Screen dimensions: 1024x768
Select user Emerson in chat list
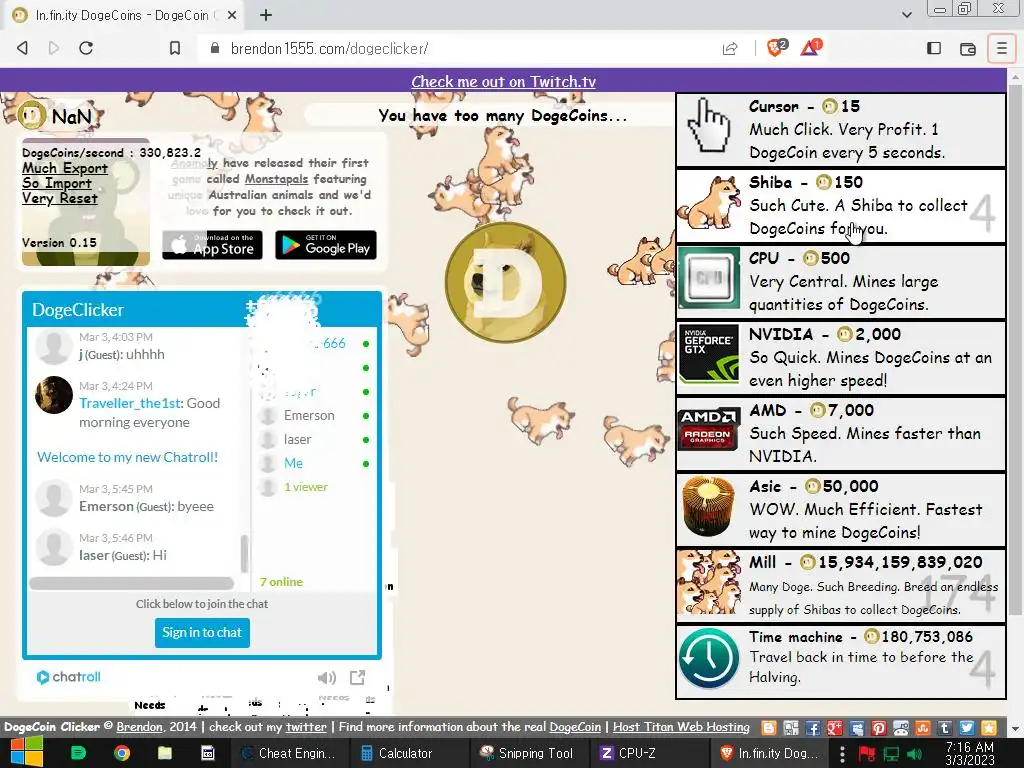309,415
